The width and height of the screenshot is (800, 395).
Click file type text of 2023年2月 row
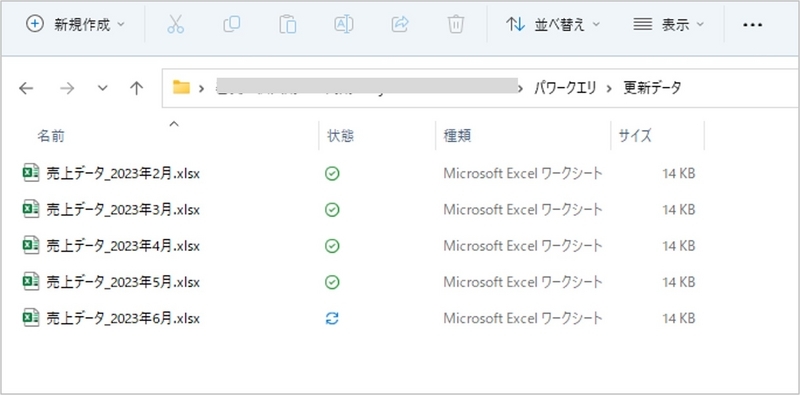pyautogui.click(x=522, y=174)
